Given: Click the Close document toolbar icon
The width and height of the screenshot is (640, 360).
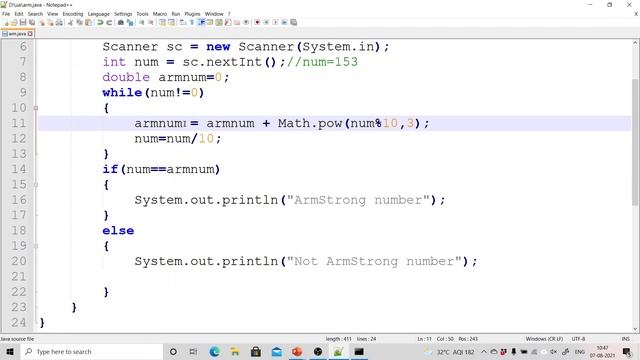Looking at the screenshot, I should (x=42, y=22).
